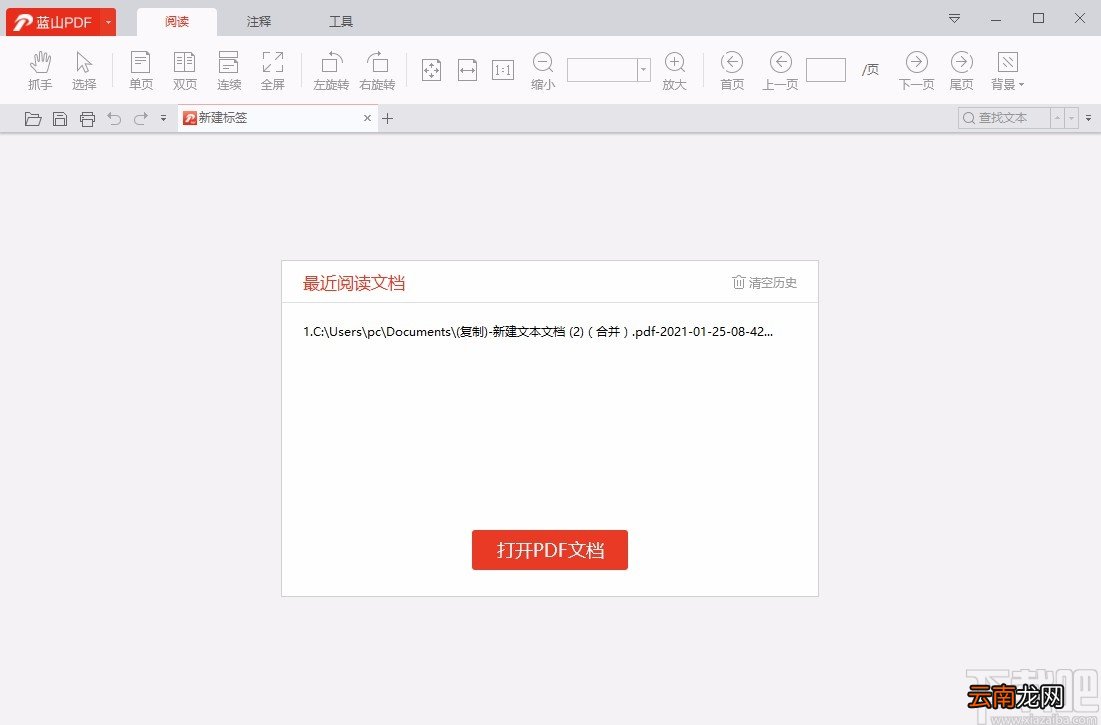Switch to Double page (双页) view
Image resolution: width=1101 pixels, height=725 pixels.
[185, 70]
